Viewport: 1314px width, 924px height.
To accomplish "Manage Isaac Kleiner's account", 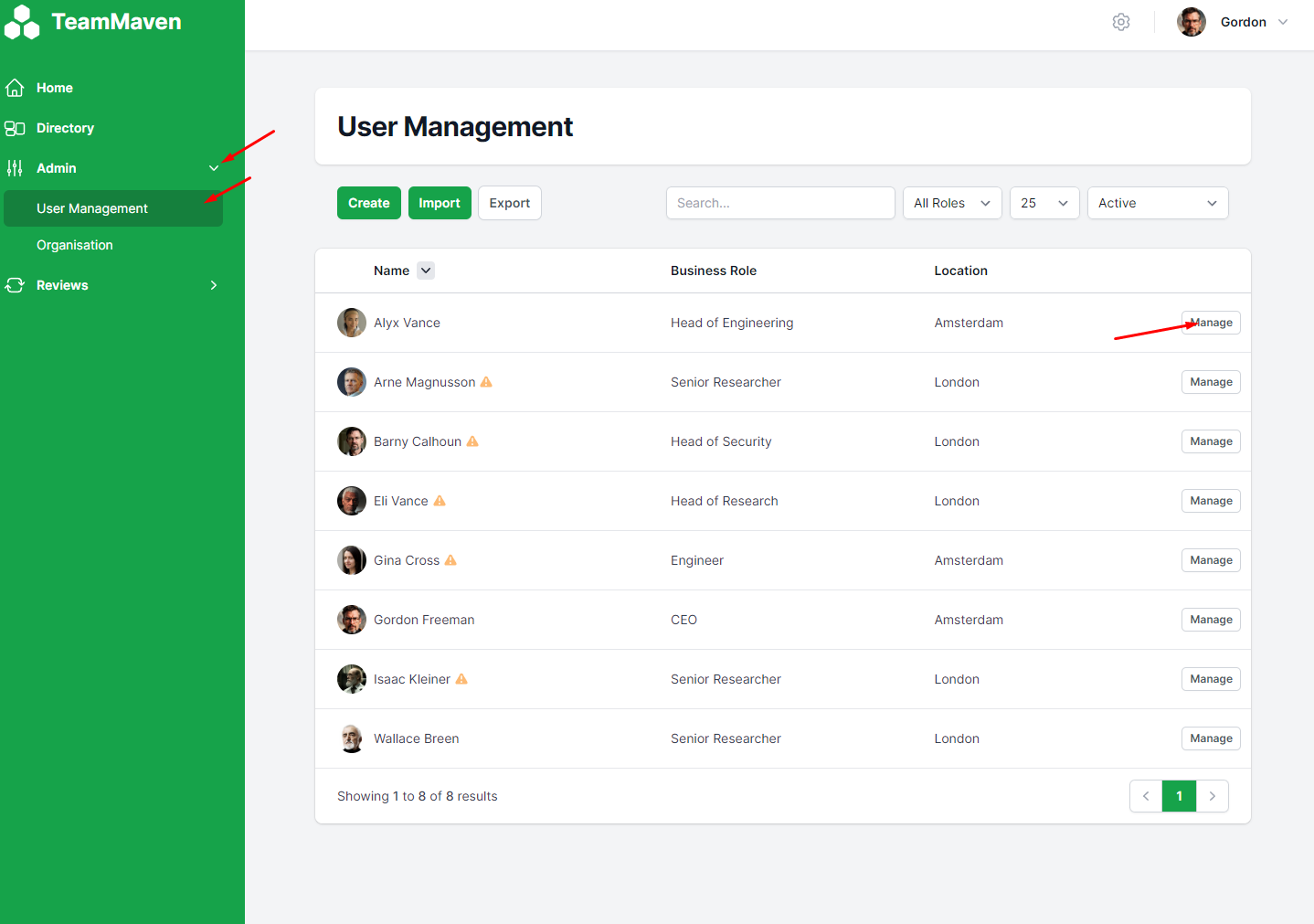I will point(1211,679).
